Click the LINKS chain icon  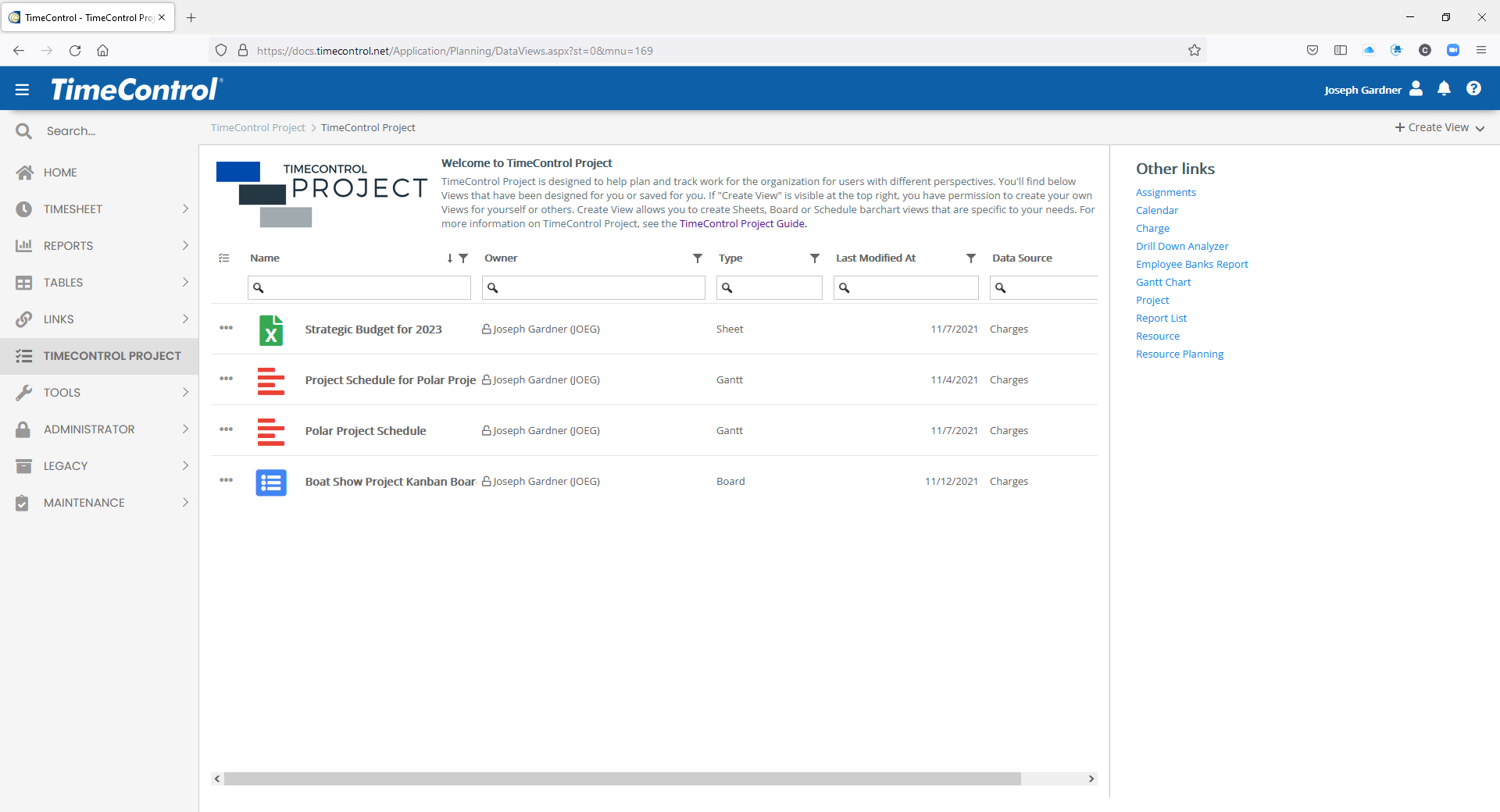coord(24,319)
